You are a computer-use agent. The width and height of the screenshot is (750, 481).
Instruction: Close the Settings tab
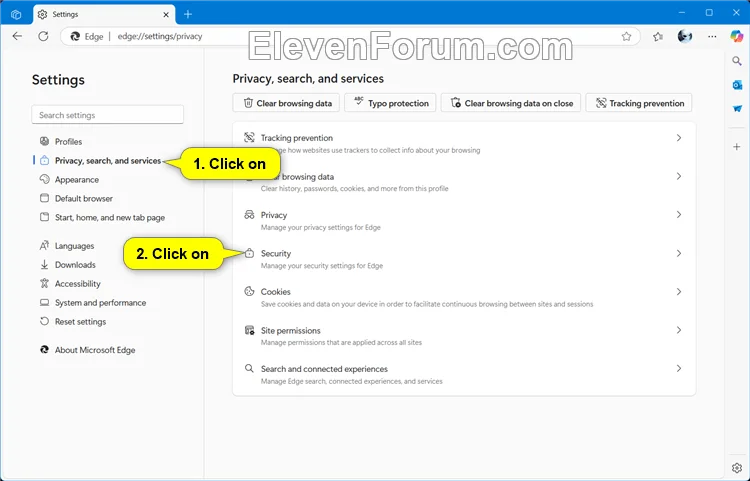click(x=166, y=14)
